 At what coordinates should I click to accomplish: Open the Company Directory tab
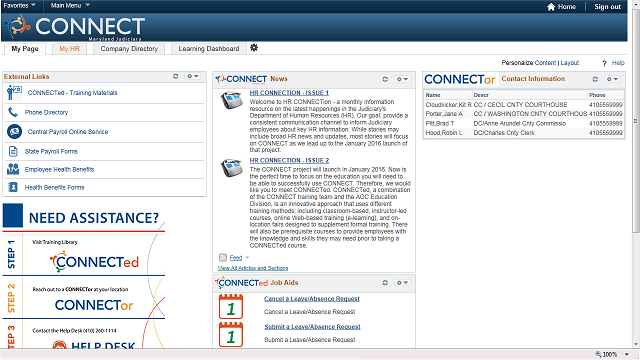[129, 49]
